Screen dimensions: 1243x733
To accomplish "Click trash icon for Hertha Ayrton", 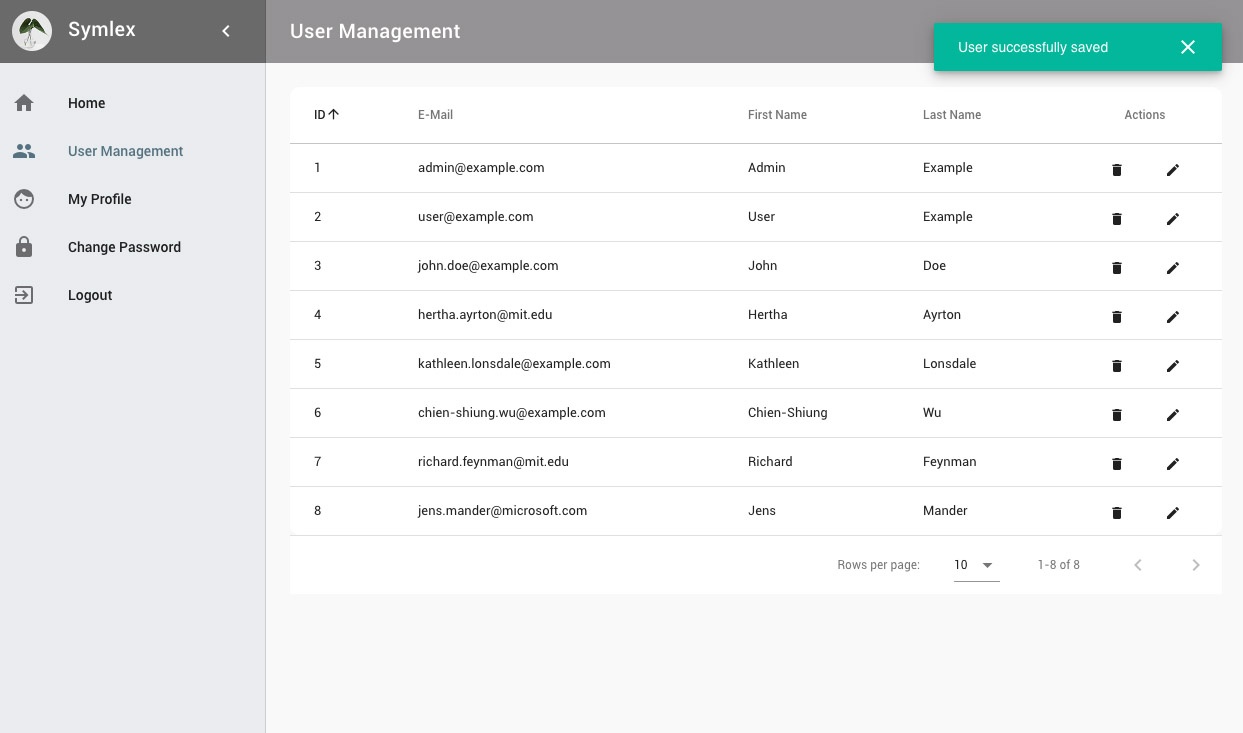I will [x=1117, y=317].
